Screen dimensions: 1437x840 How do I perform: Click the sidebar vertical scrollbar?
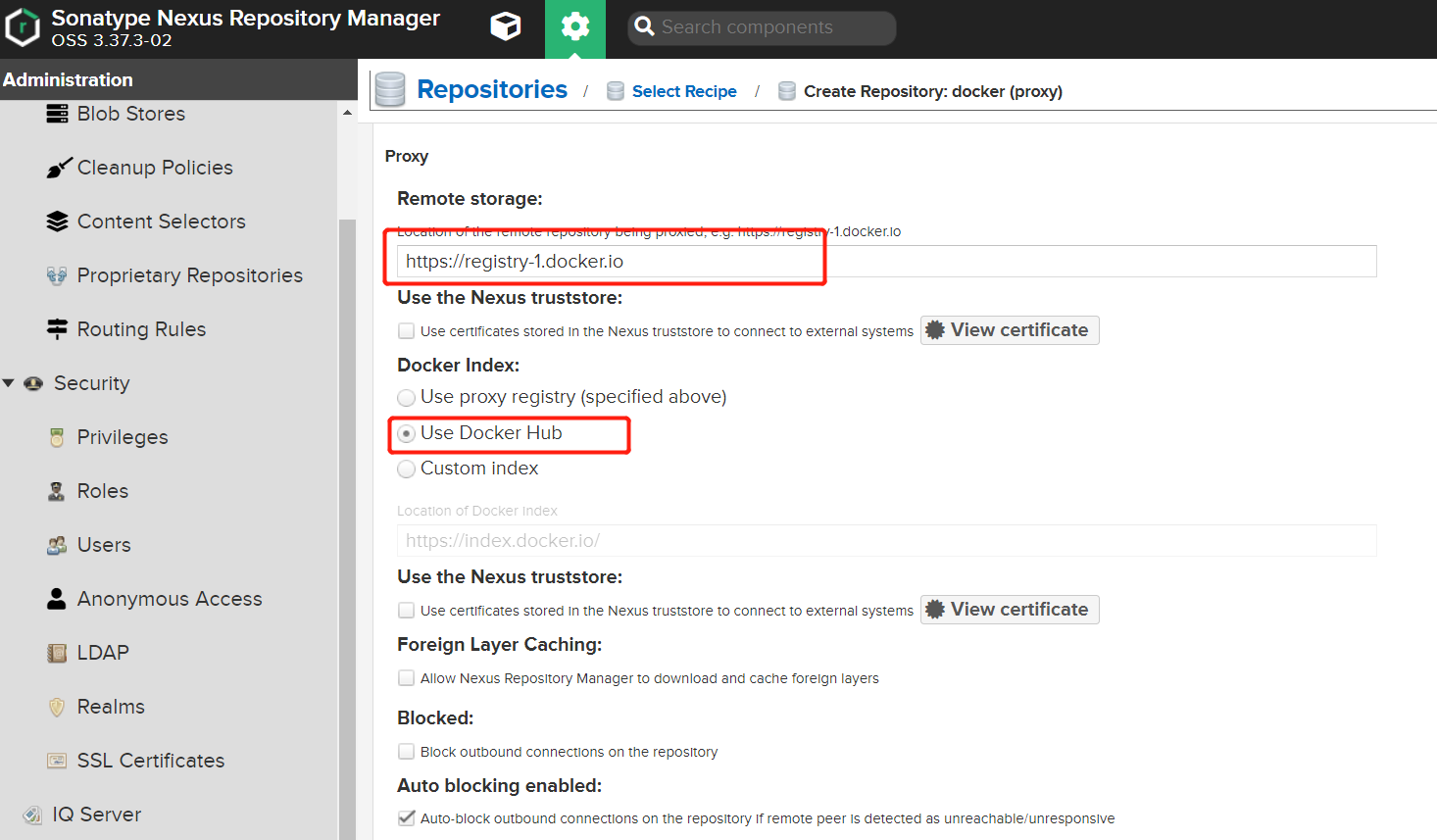[x=347, y=529]
